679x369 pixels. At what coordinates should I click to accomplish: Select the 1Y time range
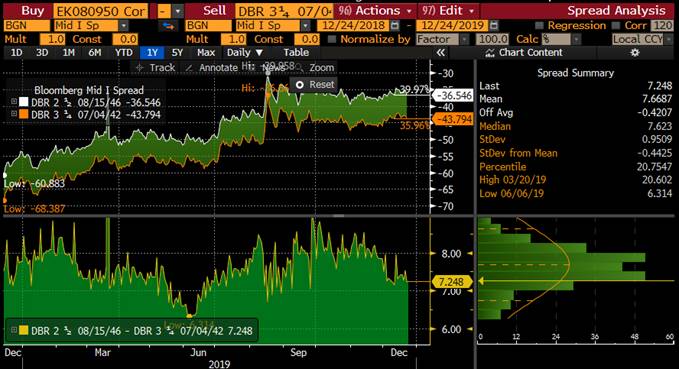pyautogui.click(x=152, y=53)
